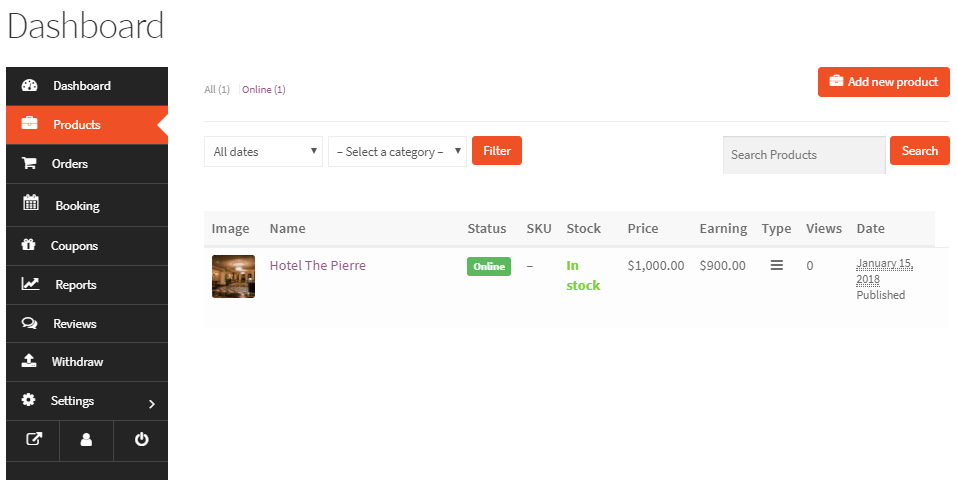Click the power logout icon

[141, 439]
